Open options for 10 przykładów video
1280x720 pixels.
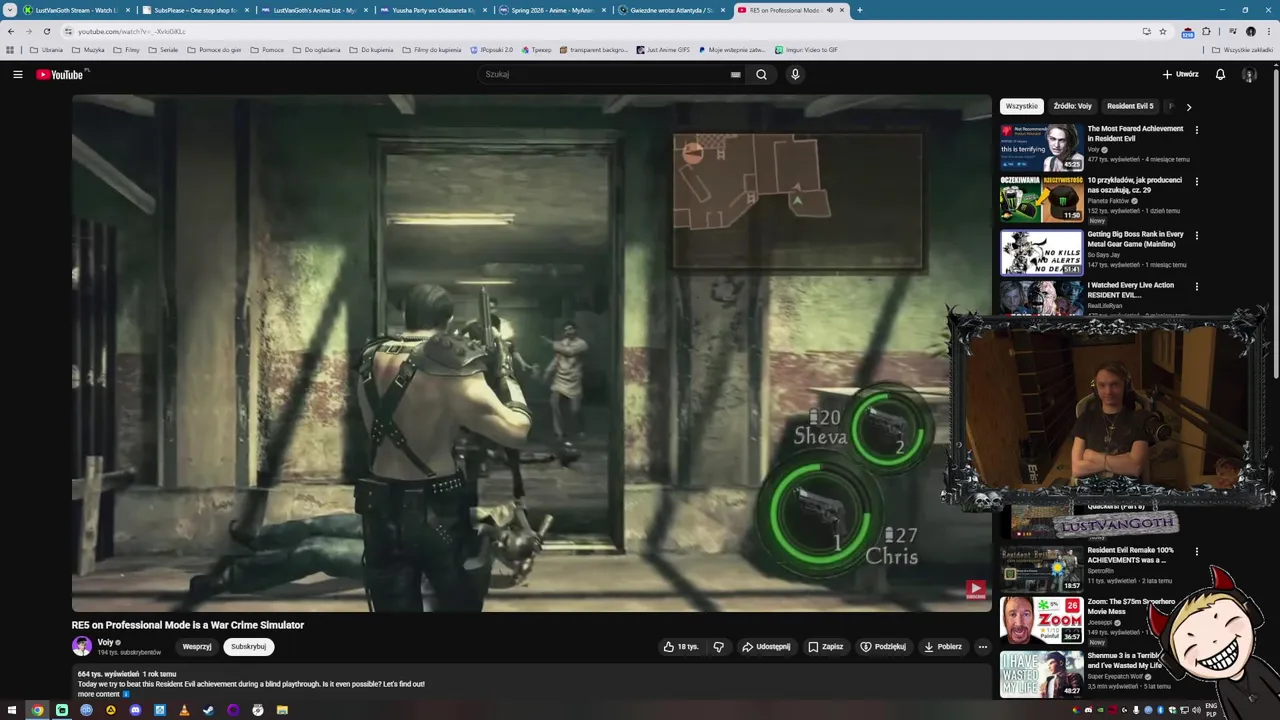[1196, 181]
